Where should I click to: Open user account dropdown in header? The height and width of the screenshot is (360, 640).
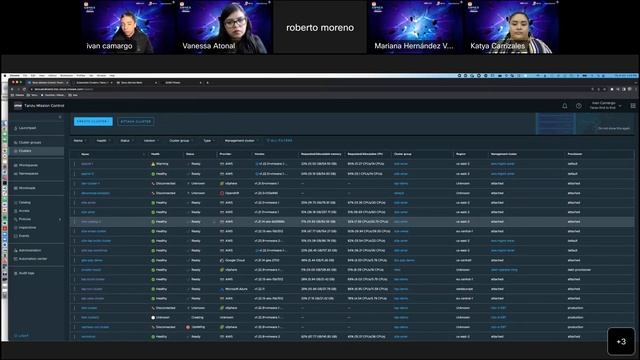606,106
